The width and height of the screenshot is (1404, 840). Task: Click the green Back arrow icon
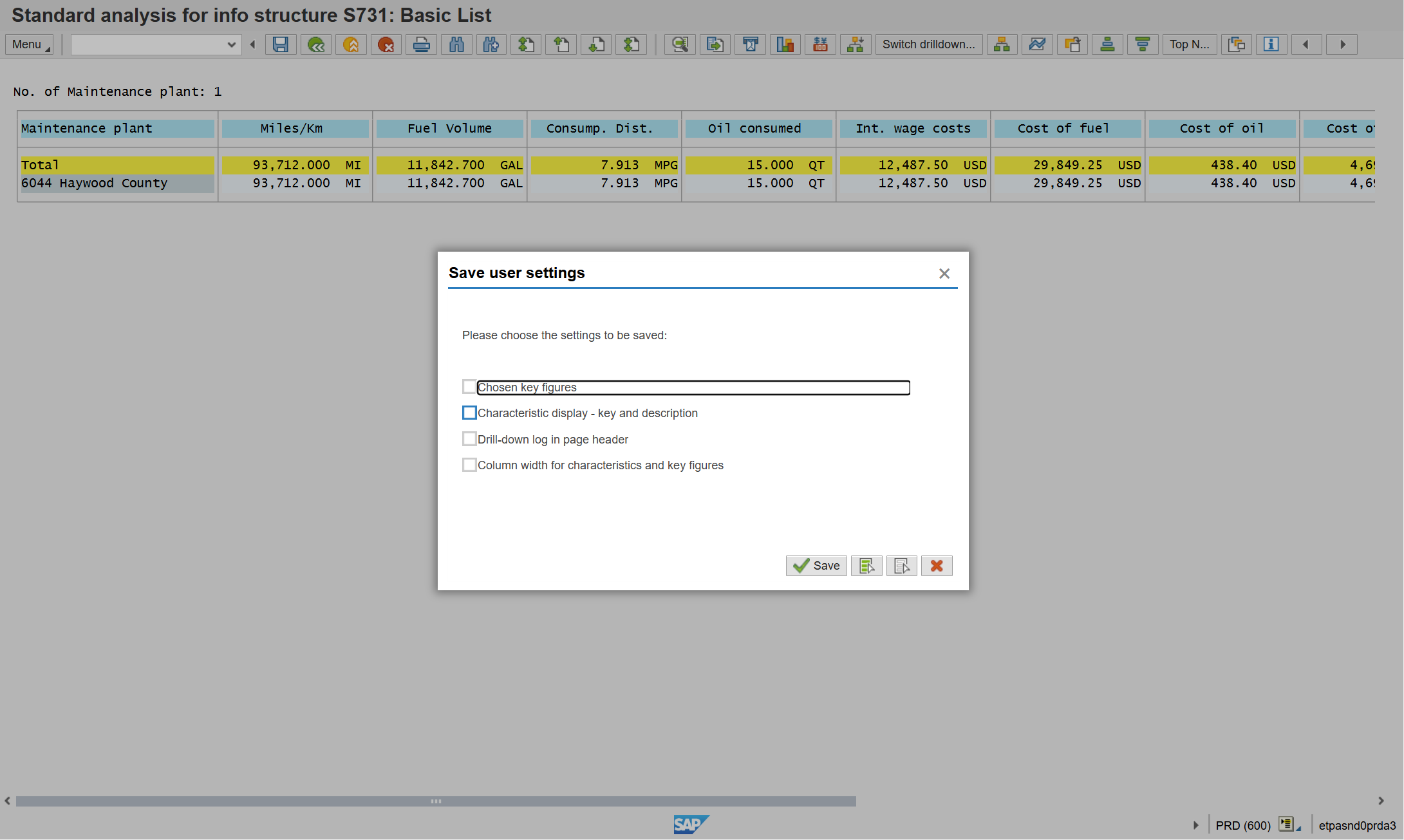pos(316,44)
